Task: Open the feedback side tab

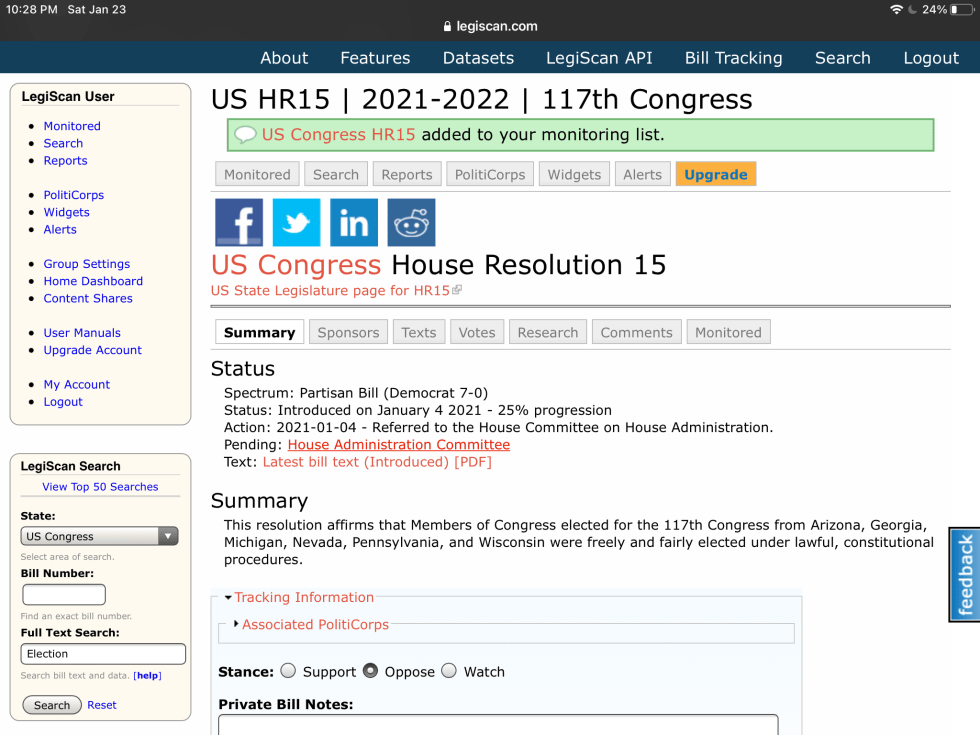Action: click(964, 574)
